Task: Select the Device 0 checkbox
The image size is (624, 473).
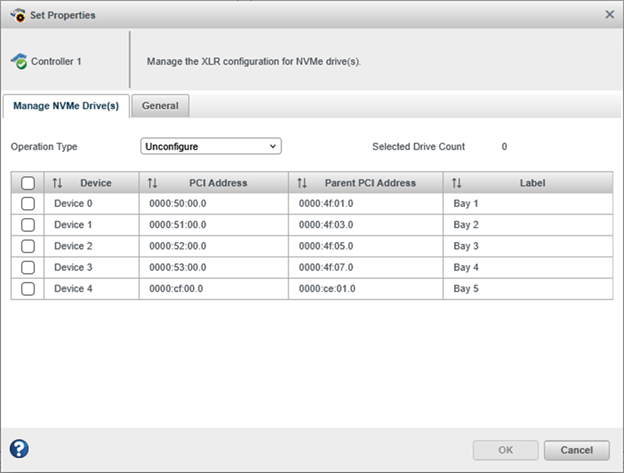Action: 28,204
